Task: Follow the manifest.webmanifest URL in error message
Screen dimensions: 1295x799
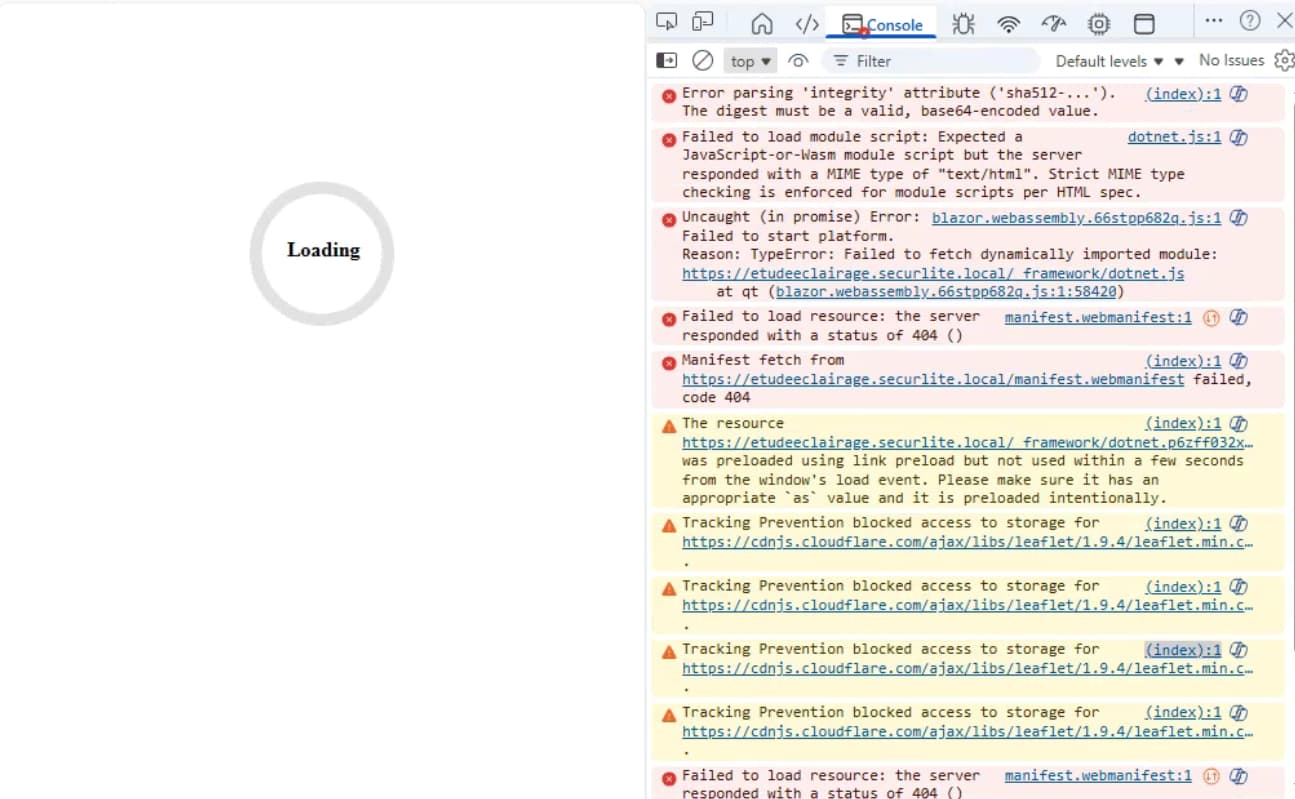Action: pyautogui.click(x=932, y=379)
